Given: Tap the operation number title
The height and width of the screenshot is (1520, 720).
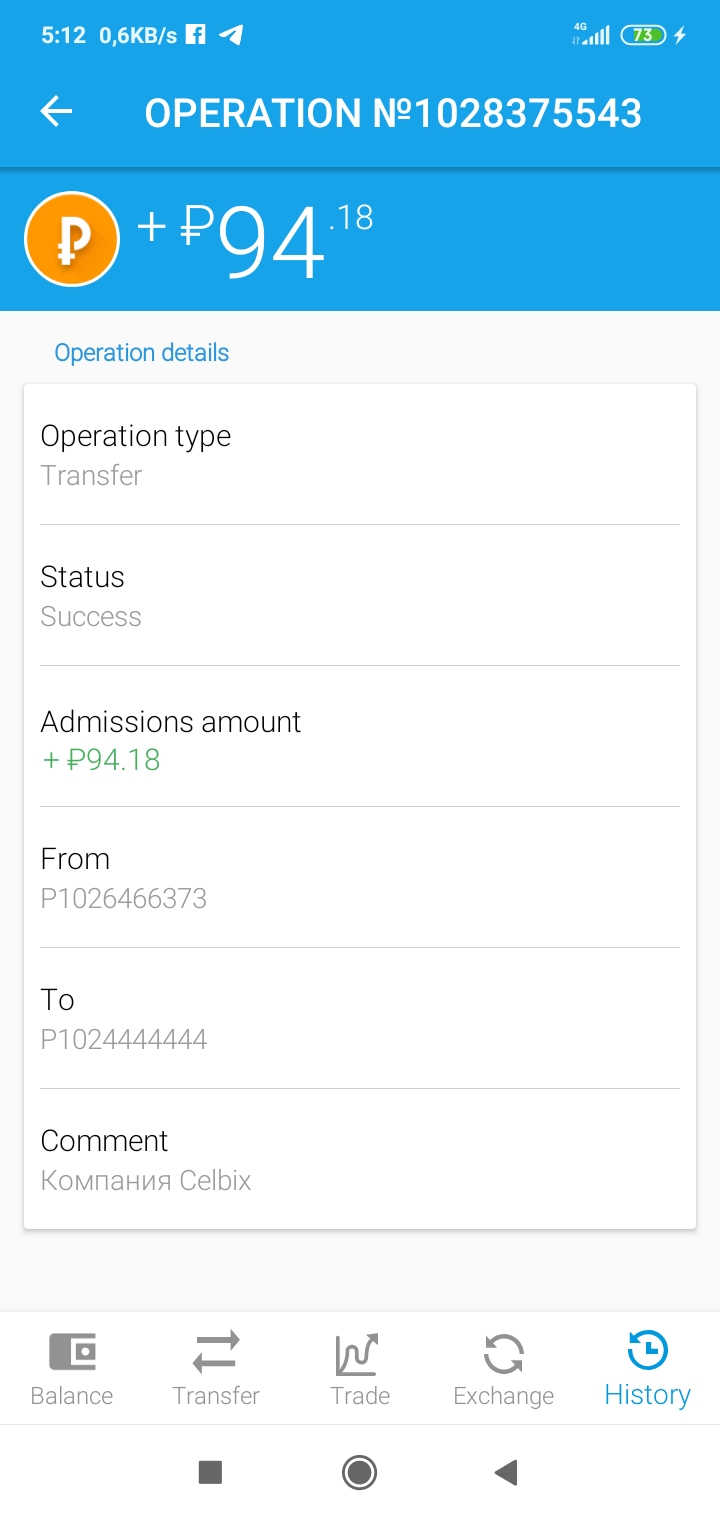Looking at the screenshot, I should point(393,113).
